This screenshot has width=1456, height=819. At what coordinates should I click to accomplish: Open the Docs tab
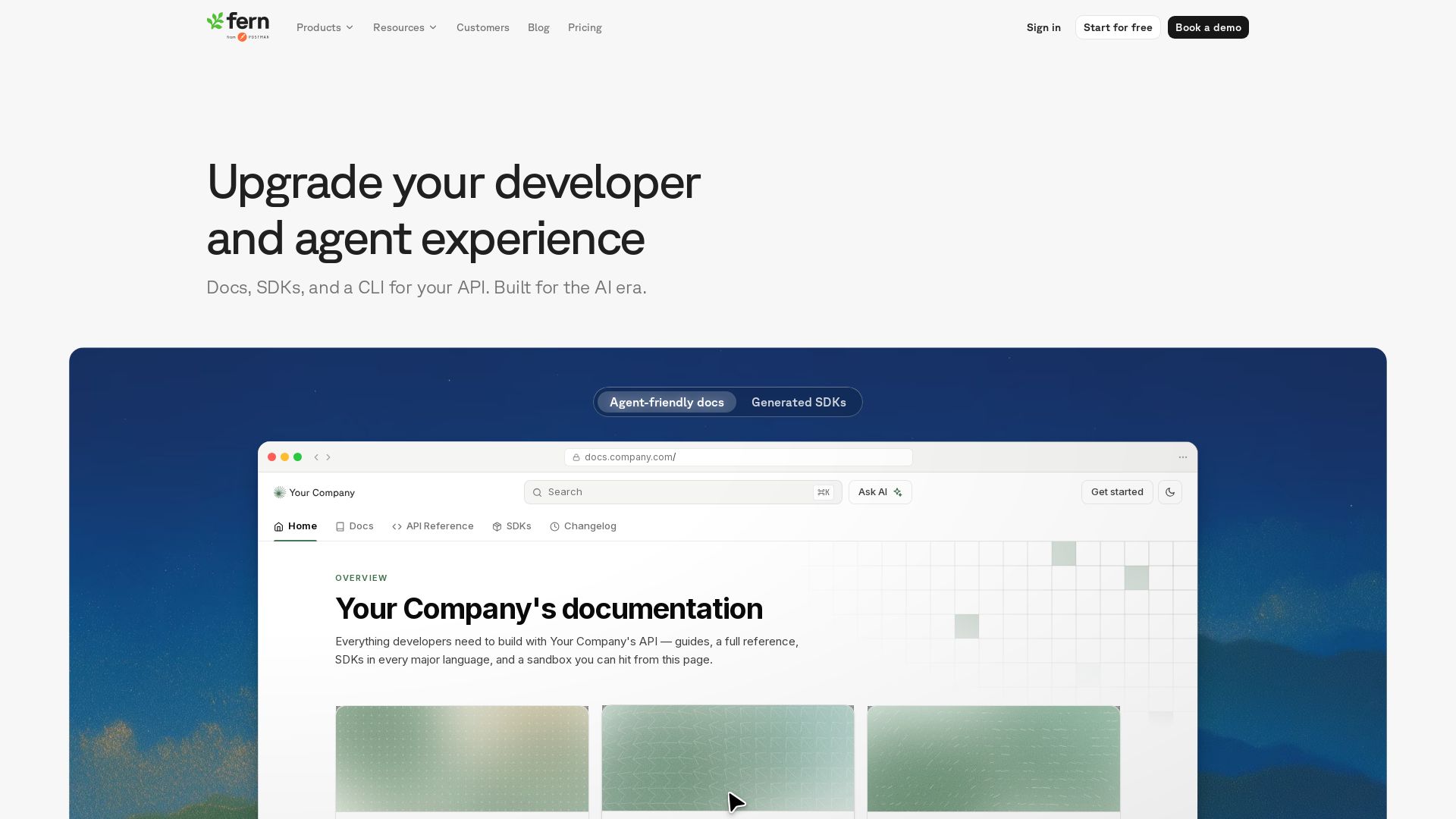[354, 526]
